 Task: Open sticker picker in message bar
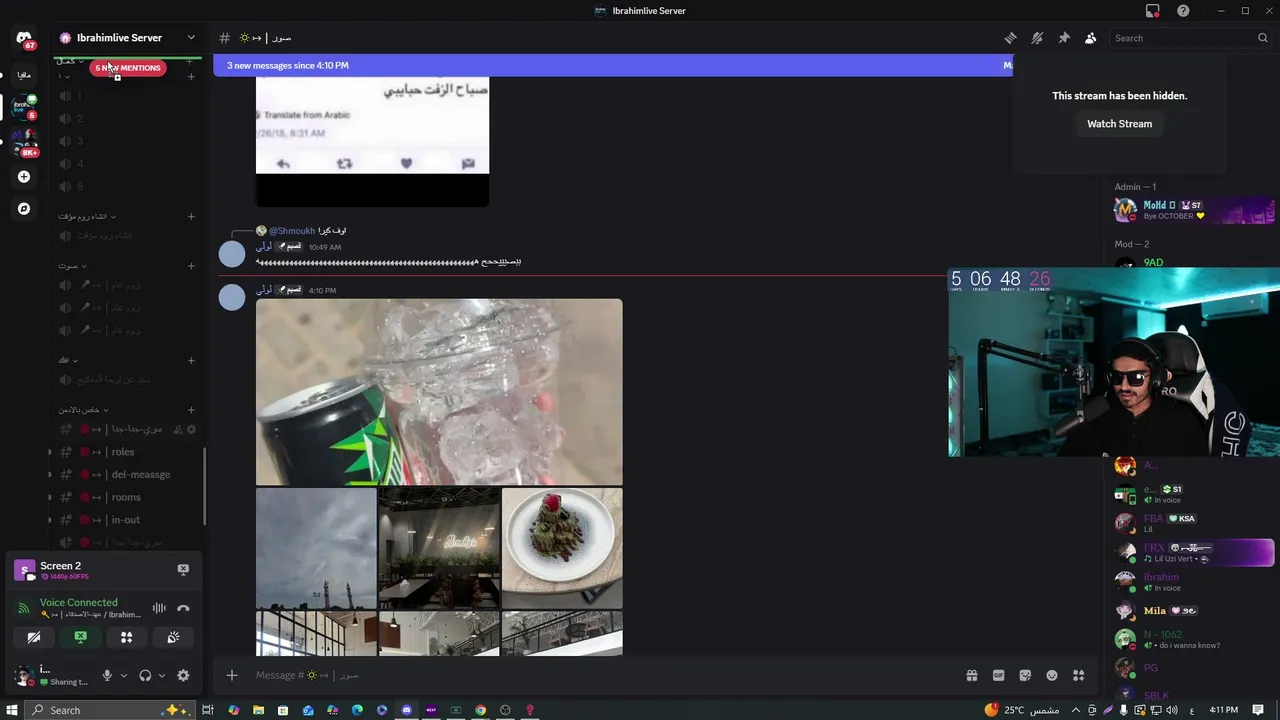pyautogui.click(x=1025, y=675)
